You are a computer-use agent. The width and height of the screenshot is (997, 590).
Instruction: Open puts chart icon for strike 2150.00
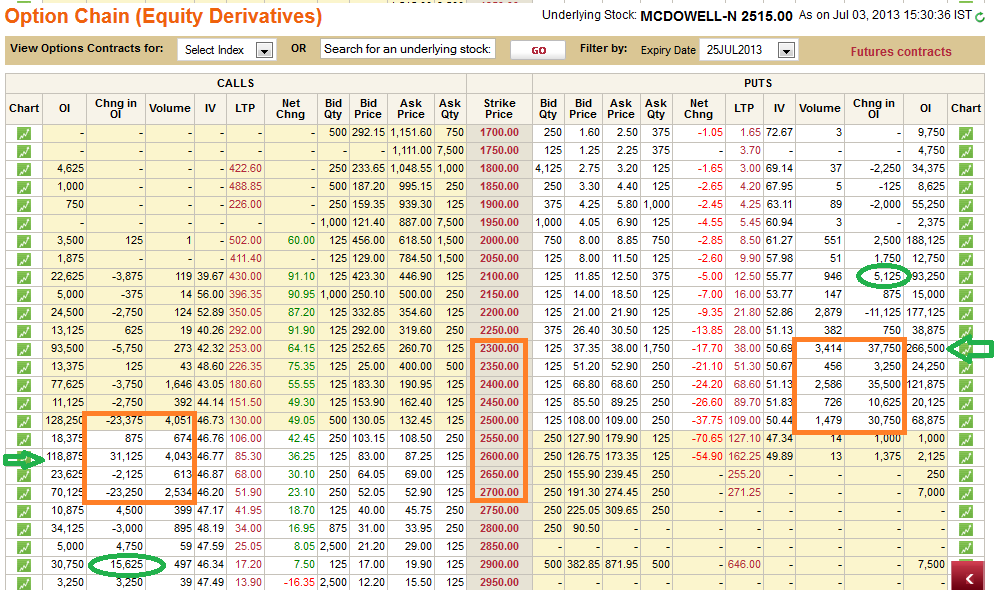pyautogui.click(x=966, y=295)
